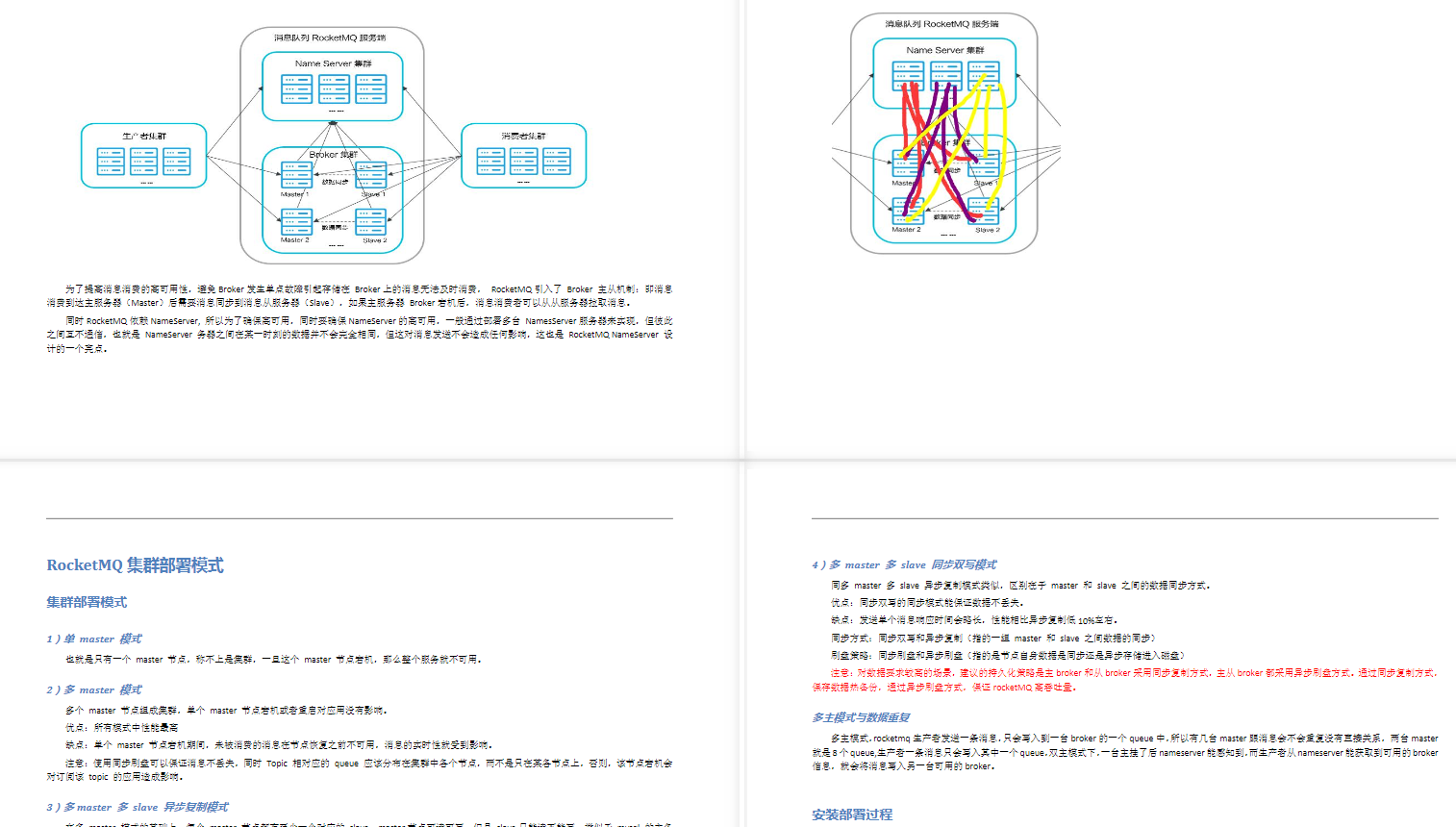Click the '2) 多 master 模式' heading
Image resolution: width=1456 pixels, height=827 pixels.
pos(94,689)
